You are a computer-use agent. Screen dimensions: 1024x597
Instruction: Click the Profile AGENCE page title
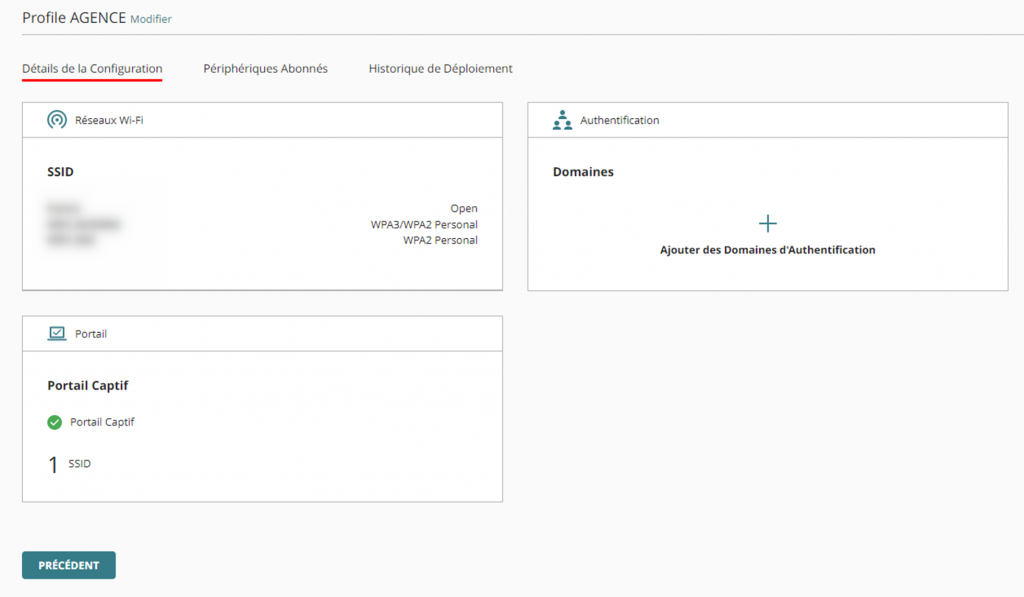pyautogui.click(x=74, y=18)
